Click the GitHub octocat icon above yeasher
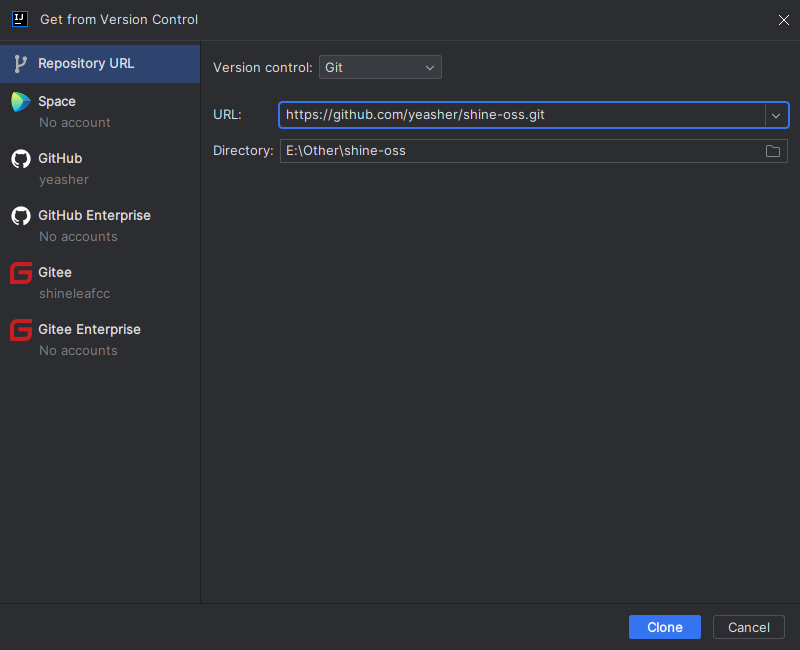This screenshot has width=800, height=650. click(x=21, y=159)
